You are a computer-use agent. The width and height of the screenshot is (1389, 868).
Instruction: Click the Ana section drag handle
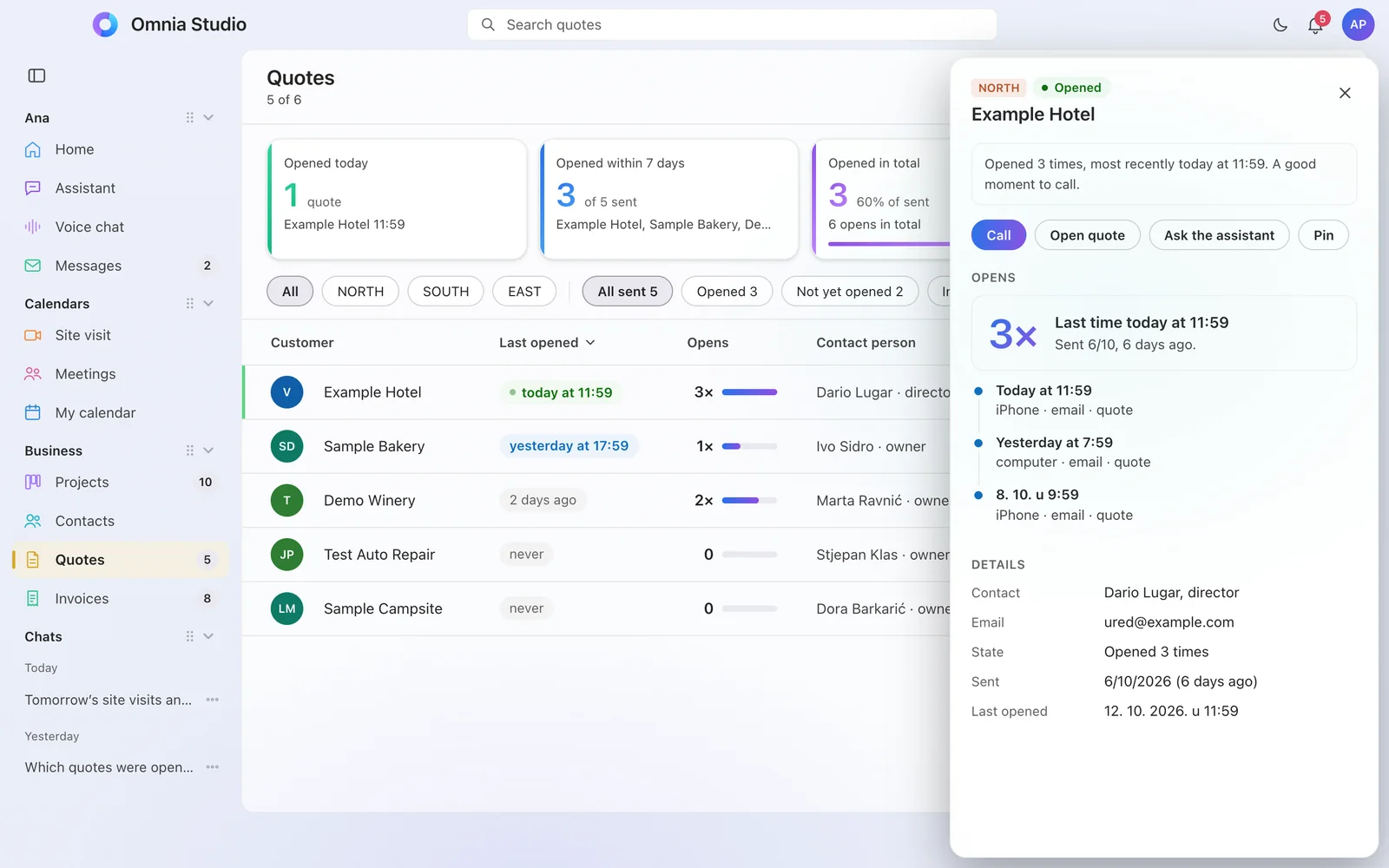(189, 117)
